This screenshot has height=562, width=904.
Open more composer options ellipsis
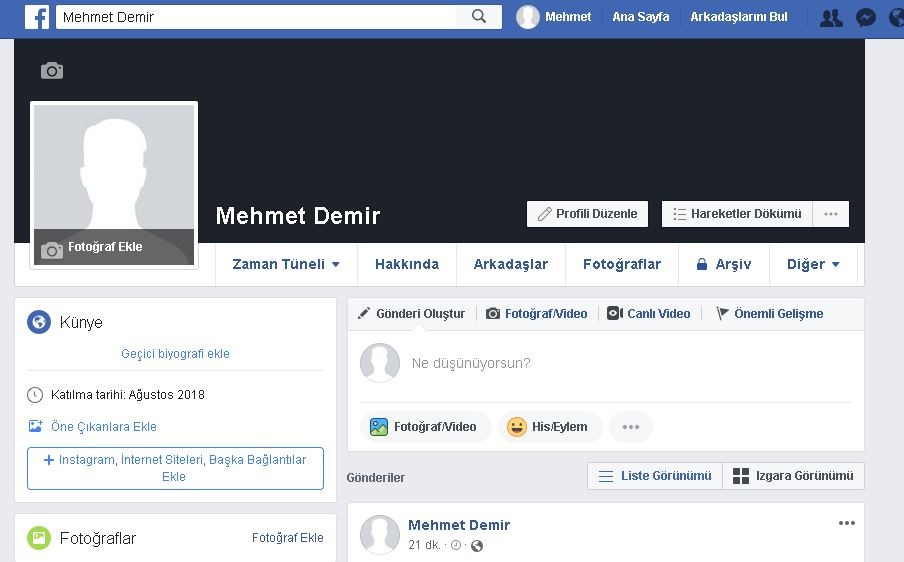point(631,427)
